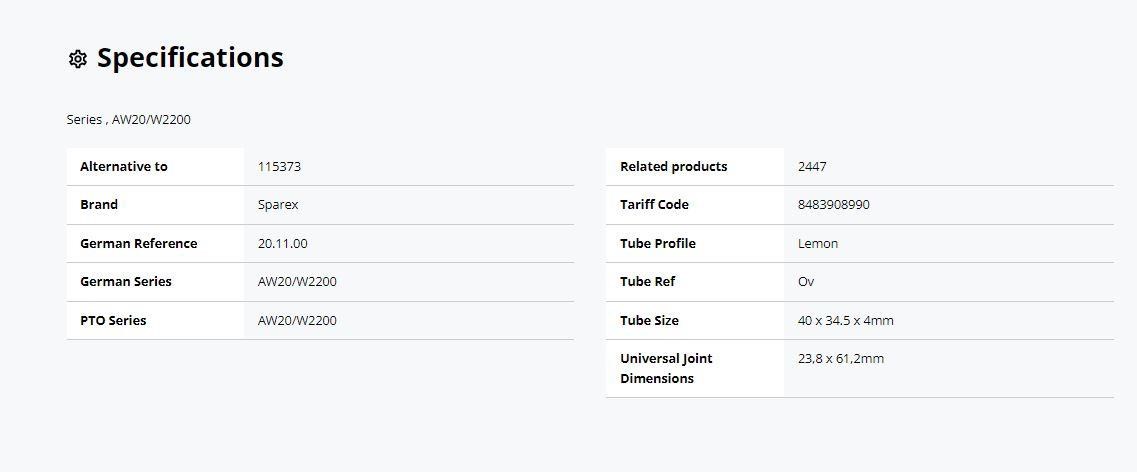
Task: Click the Specifications gear icon
Action: pyautogui.click(x=78, y=59)
